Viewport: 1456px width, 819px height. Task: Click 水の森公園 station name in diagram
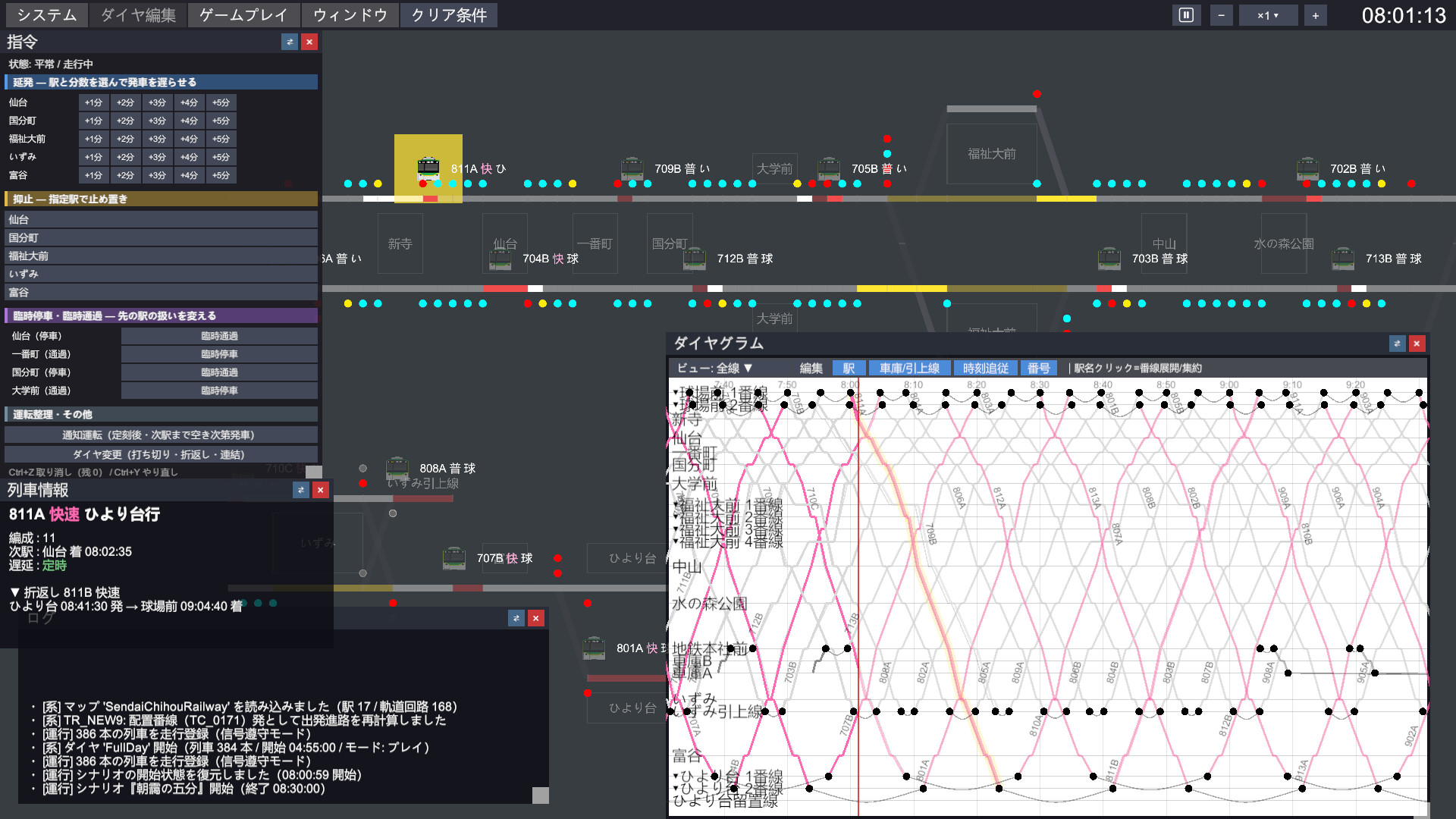click(710, 604)
